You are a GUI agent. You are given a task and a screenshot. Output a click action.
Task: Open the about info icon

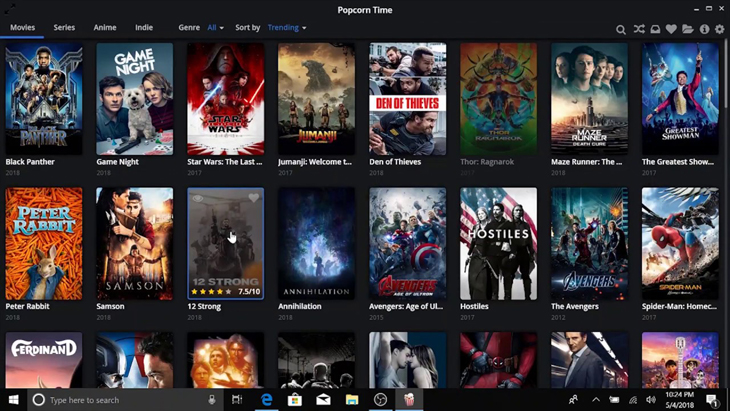(704, 29)
